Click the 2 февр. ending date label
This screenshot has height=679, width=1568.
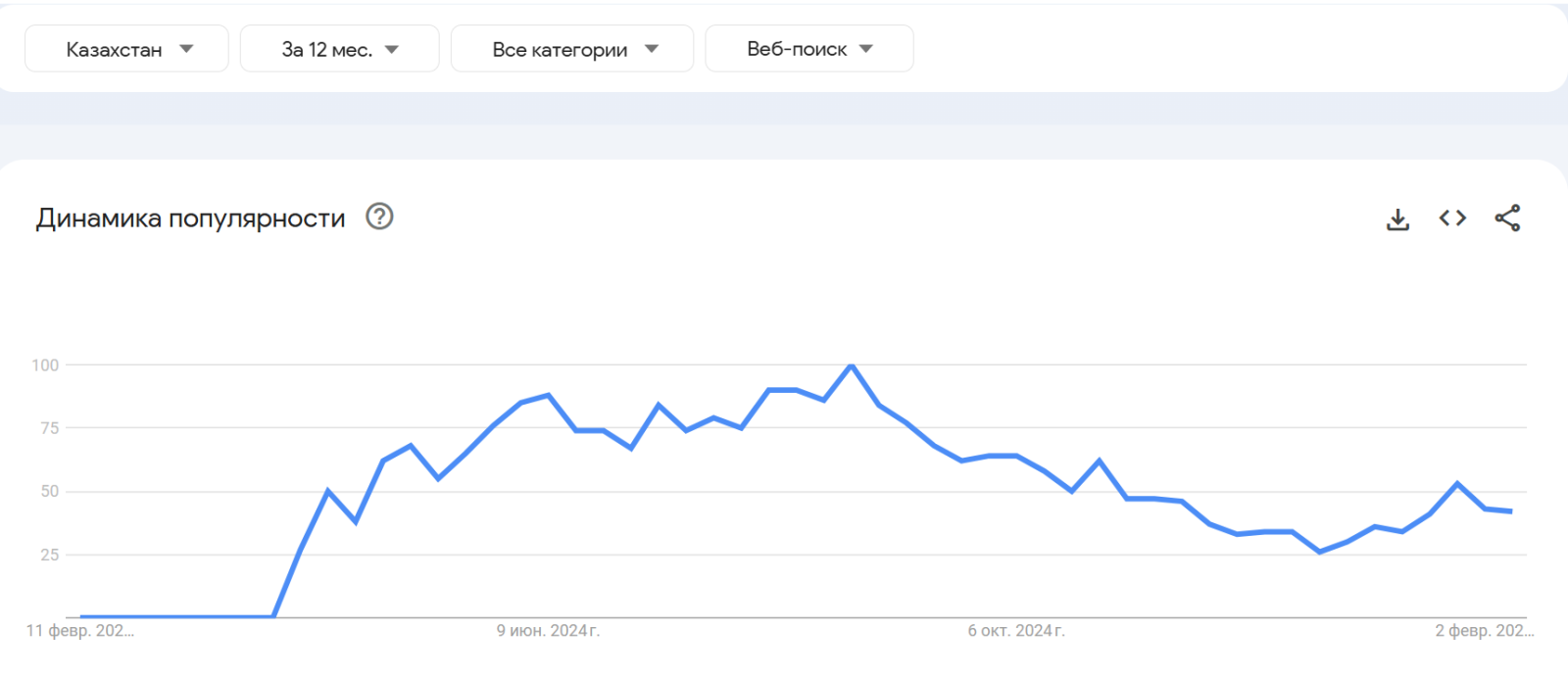pyautogui.click(x=1484, y=631)
